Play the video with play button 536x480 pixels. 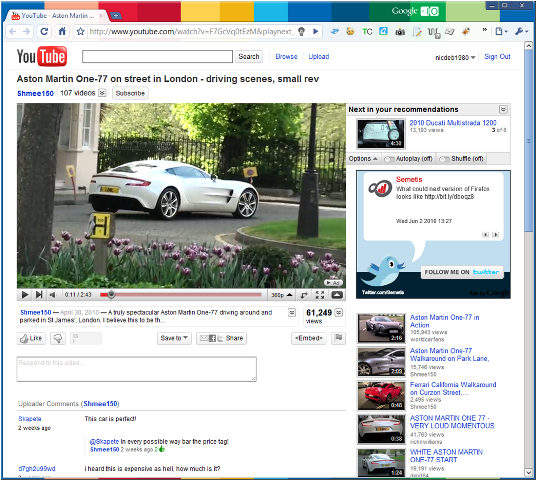(25, 295)
